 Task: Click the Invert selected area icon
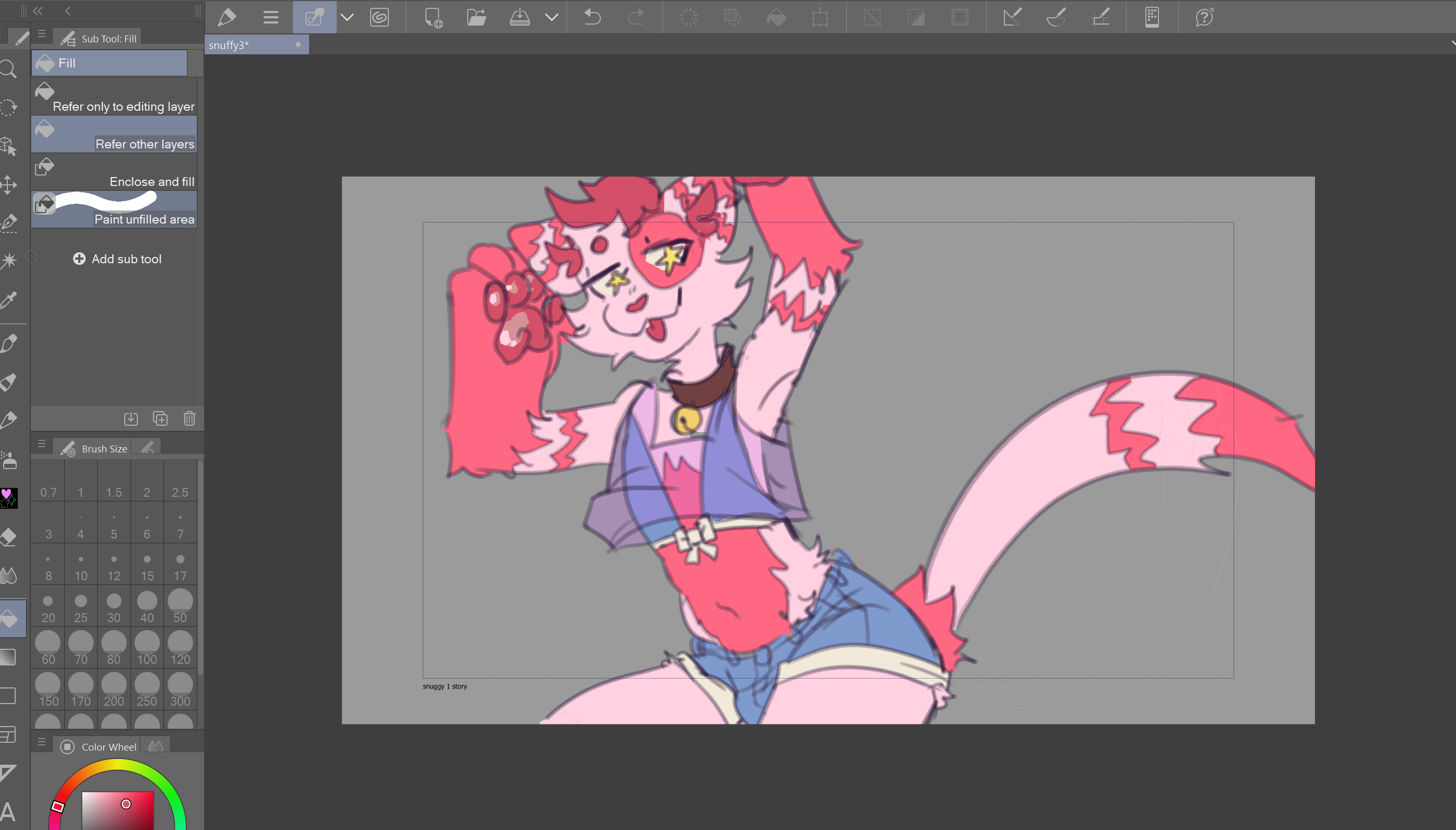click(916, 17)
